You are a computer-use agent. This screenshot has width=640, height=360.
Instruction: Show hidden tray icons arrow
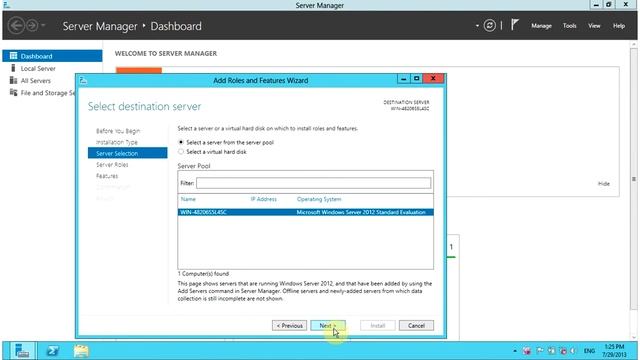(x=515, y=351)
